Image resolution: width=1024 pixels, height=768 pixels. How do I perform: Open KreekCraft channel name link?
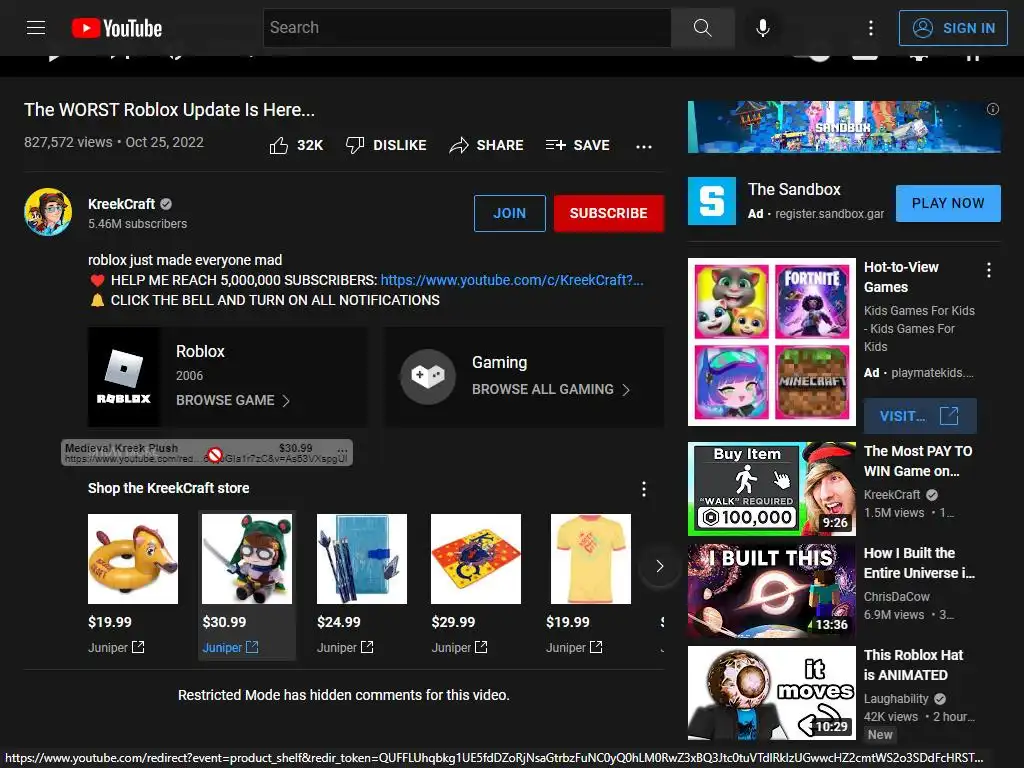121,204
